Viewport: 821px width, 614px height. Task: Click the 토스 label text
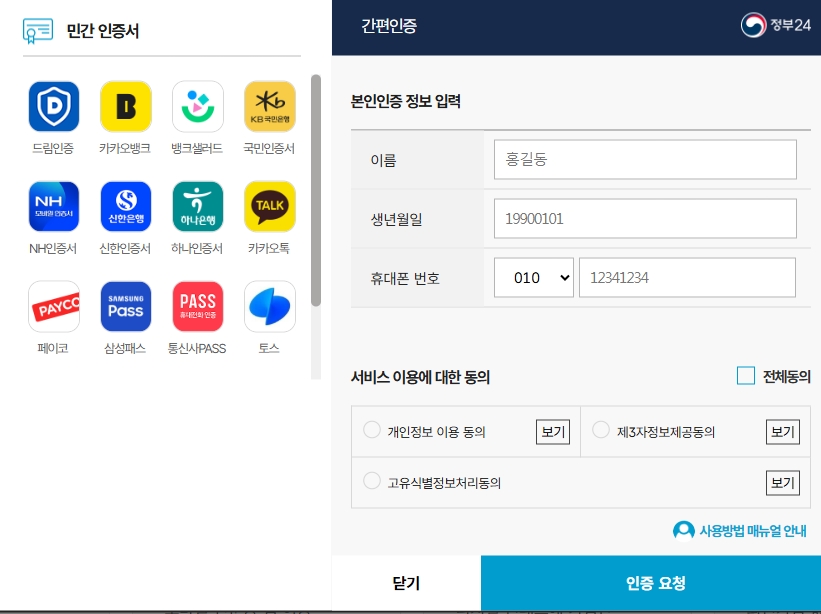(269, 349)
